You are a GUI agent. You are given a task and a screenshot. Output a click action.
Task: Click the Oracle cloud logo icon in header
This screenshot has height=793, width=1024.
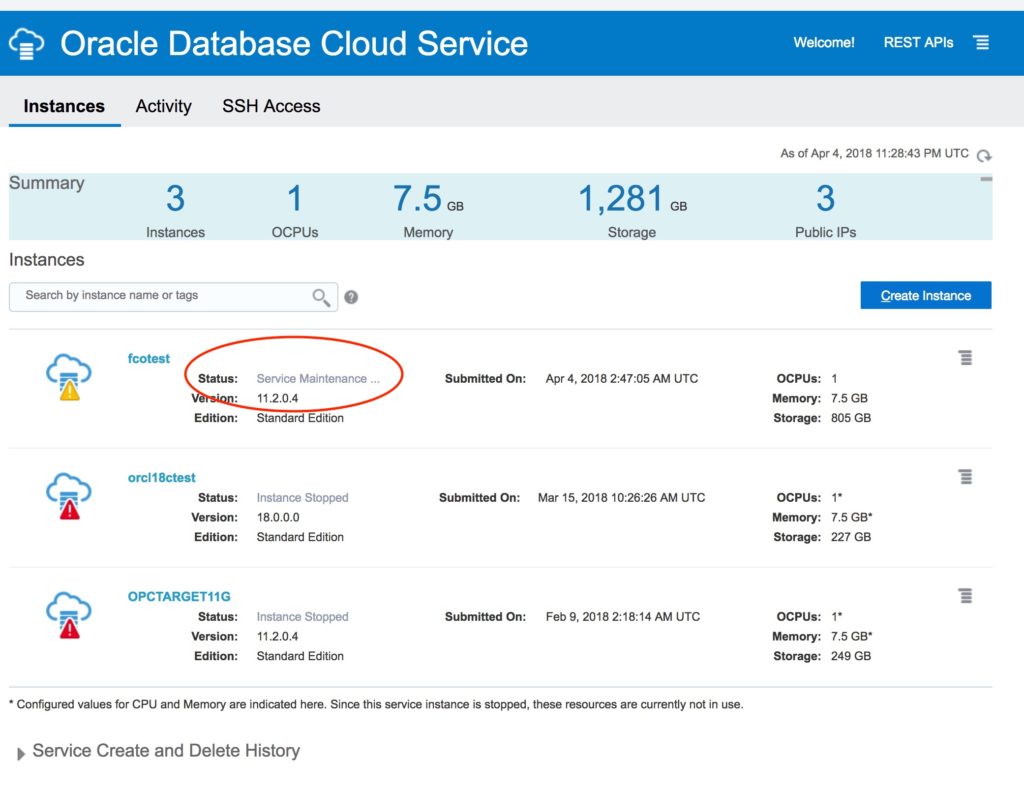[26, 43]
